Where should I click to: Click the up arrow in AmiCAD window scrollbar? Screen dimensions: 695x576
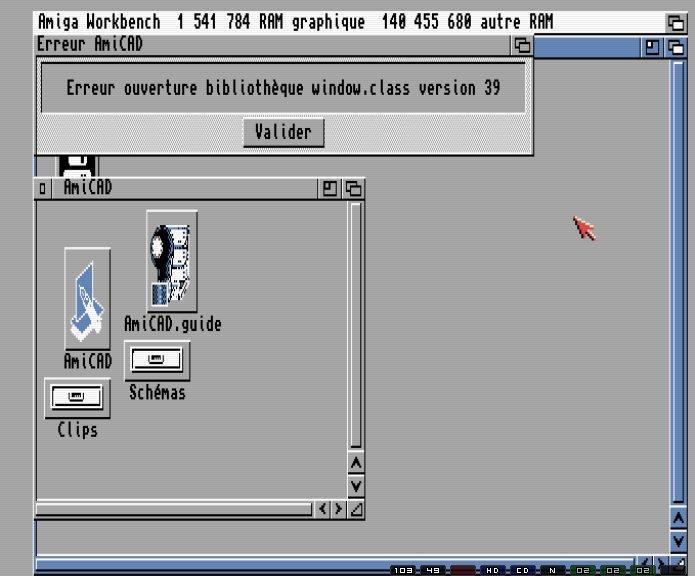click(355, 463)
